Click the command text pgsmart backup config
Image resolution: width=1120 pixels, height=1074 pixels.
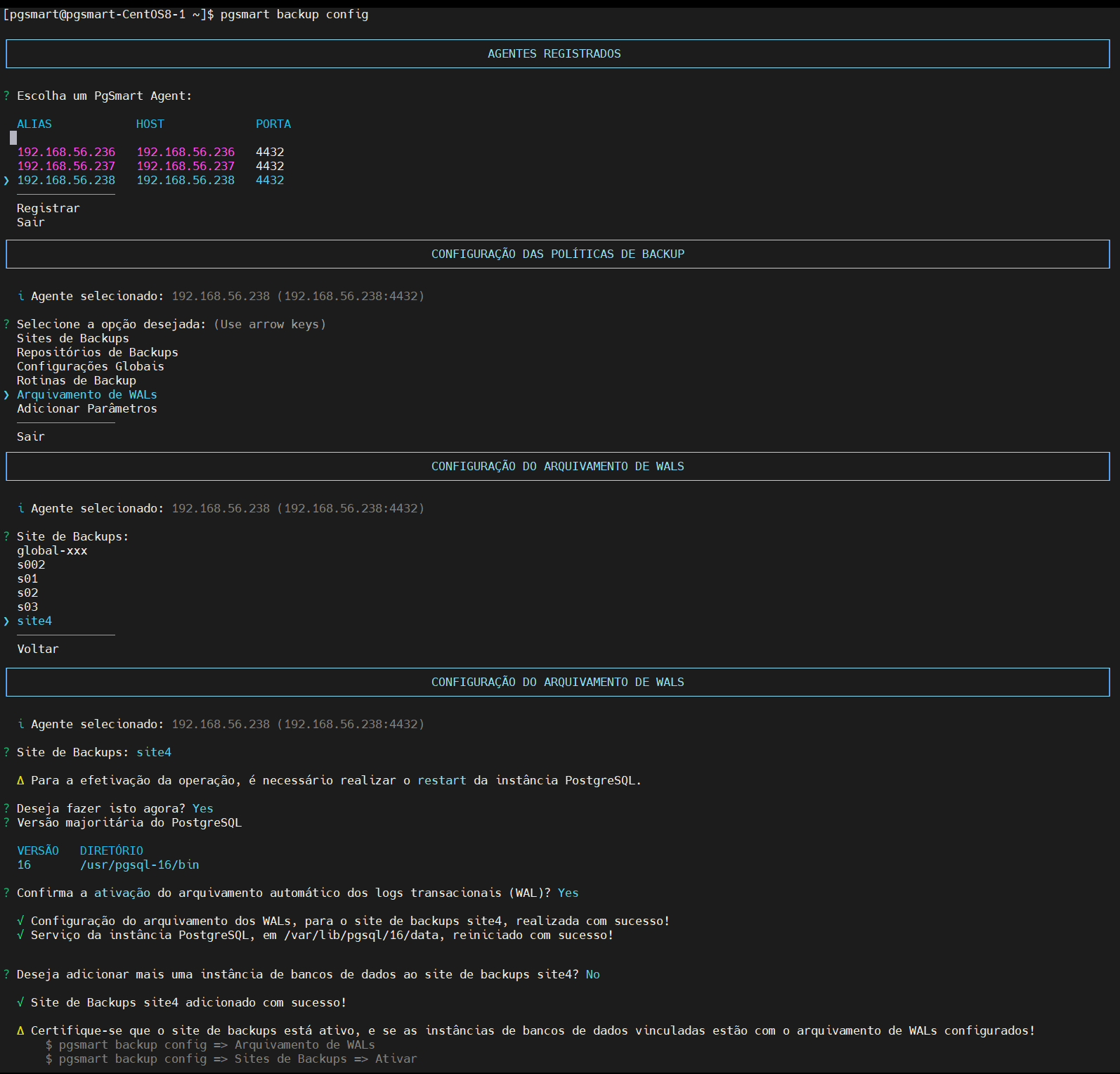tap(294, 14)
